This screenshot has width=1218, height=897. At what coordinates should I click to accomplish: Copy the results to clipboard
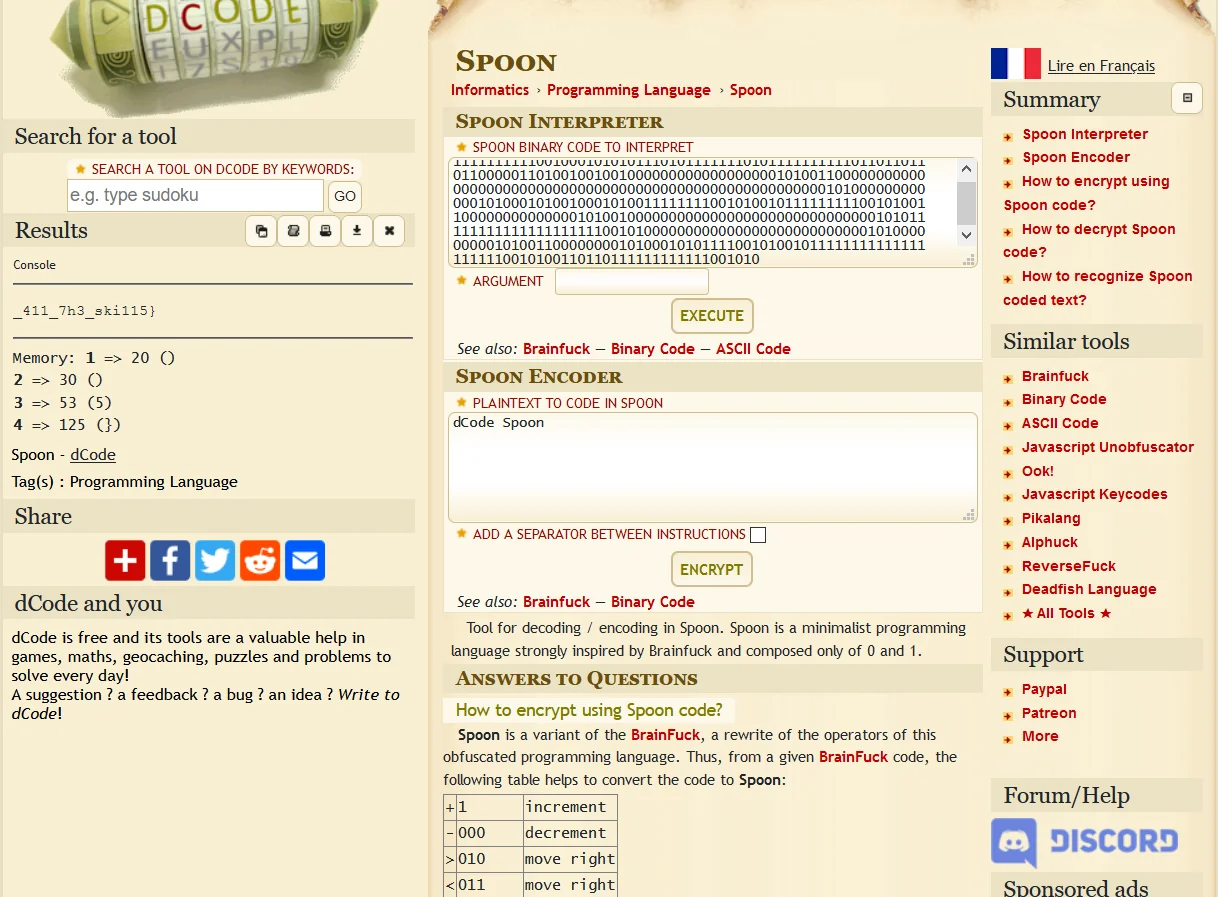coord(261,231)
